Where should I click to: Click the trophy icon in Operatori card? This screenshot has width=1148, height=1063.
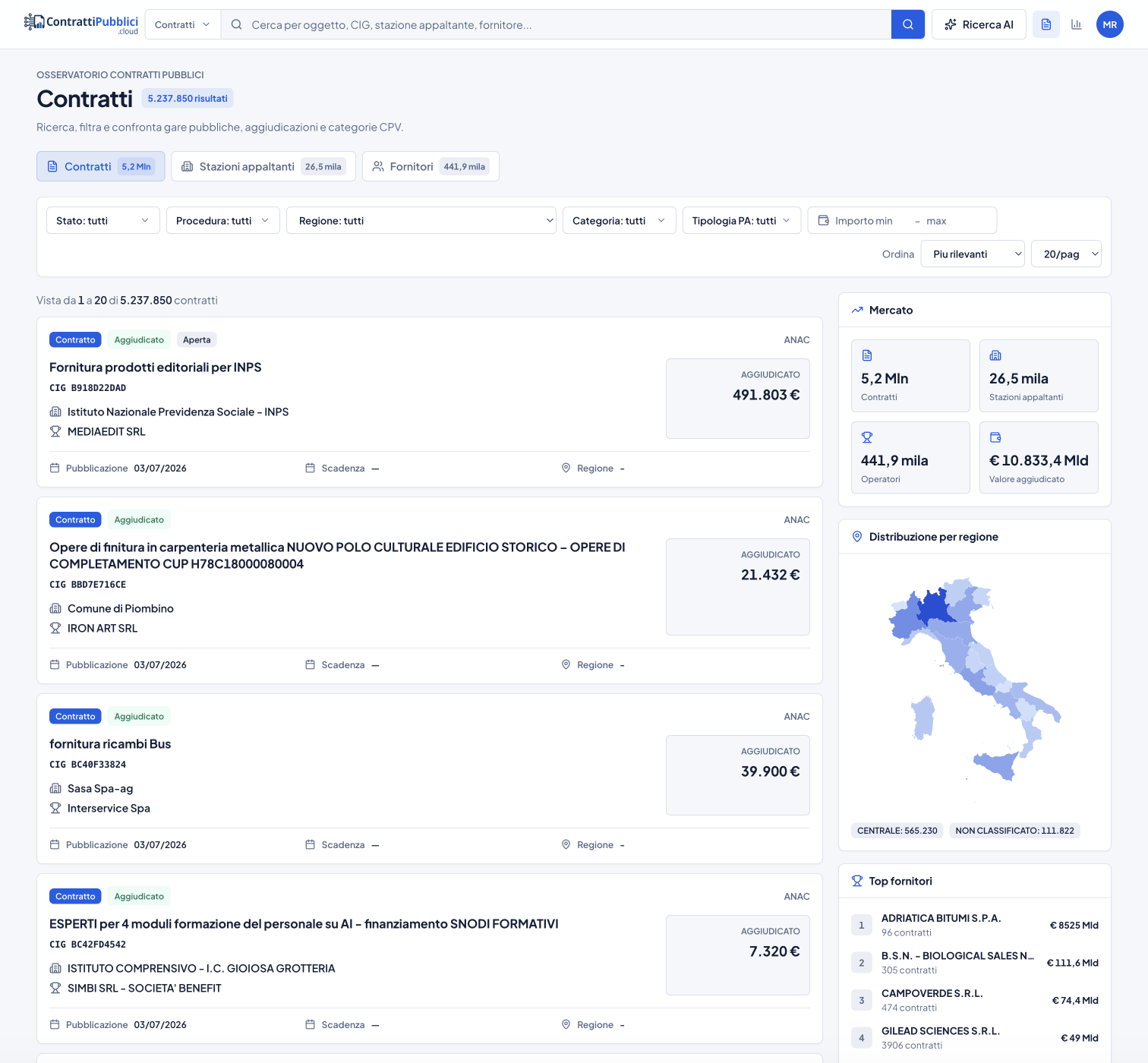pyautogui.click(x=867, y=437)
